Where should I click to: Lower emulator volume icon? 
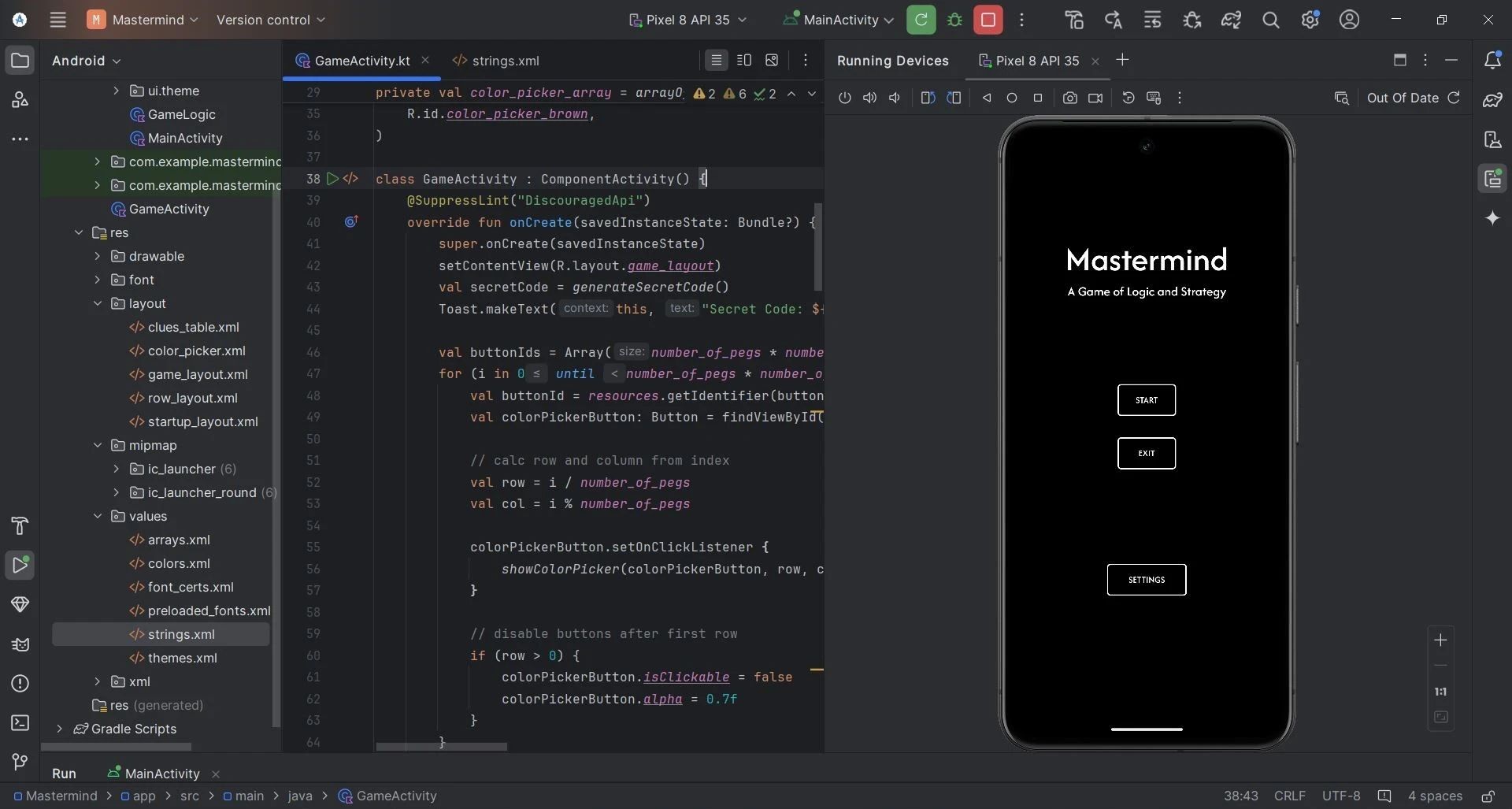click(x=895, y=98)
